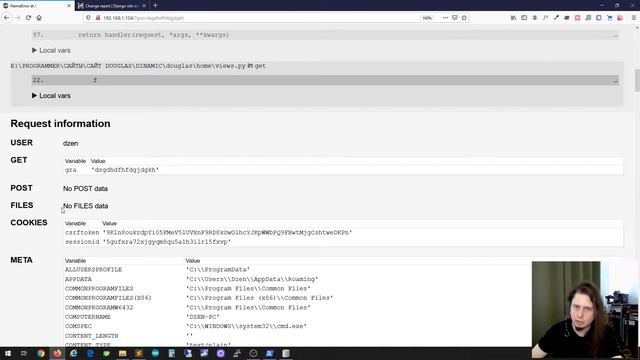Click the Pocket save icon in address bar

point(455,18)
